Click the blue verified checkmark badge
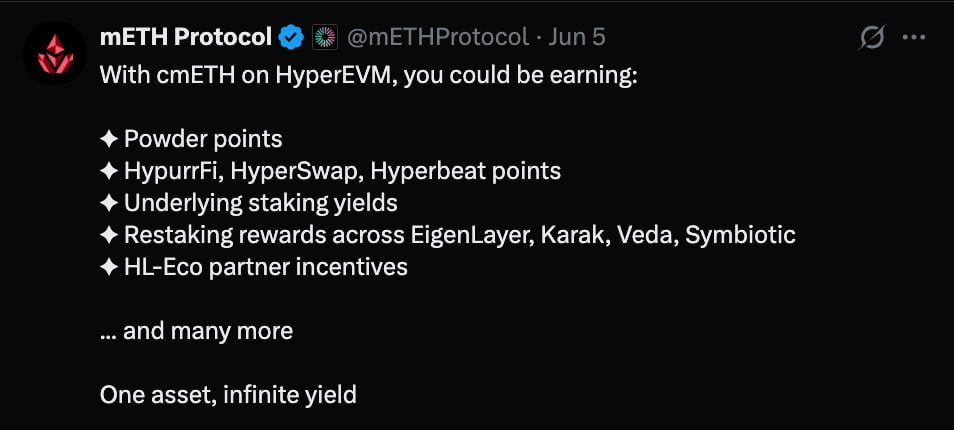954x430 pixels. coord(291,38)
